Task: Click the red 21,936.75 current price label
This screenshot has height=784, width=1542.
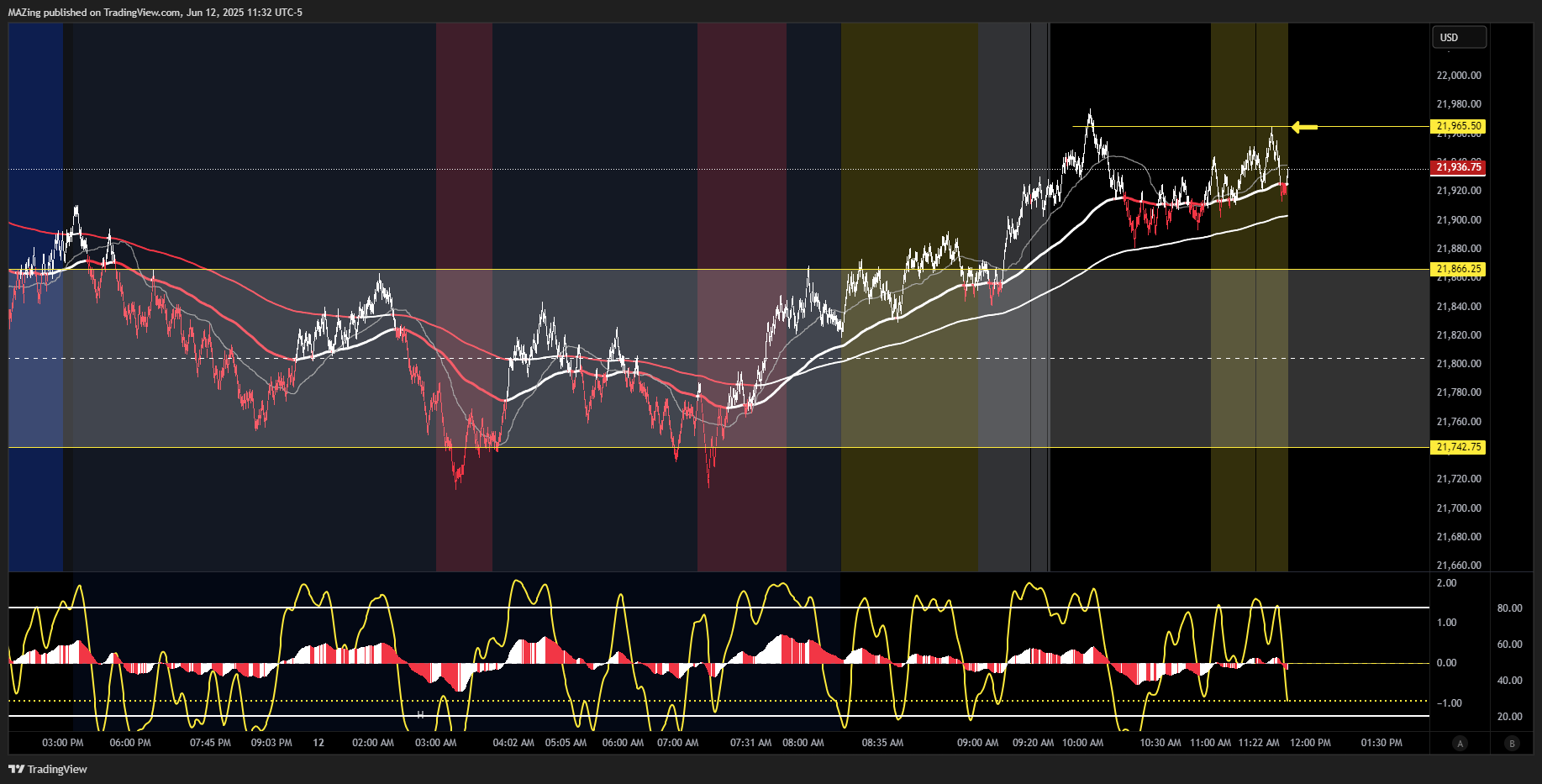Action: [x=1458, y=167]
